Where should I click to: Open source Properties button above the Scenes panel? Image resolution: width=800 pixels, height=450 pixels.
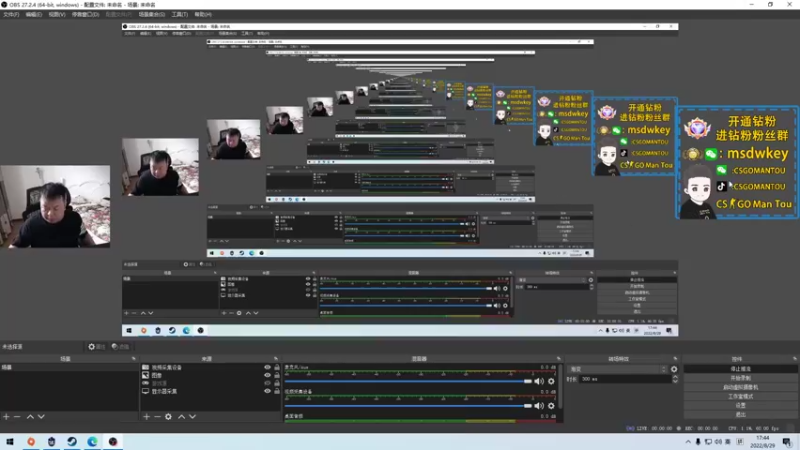pyautogui.click(x=96, y=347)
